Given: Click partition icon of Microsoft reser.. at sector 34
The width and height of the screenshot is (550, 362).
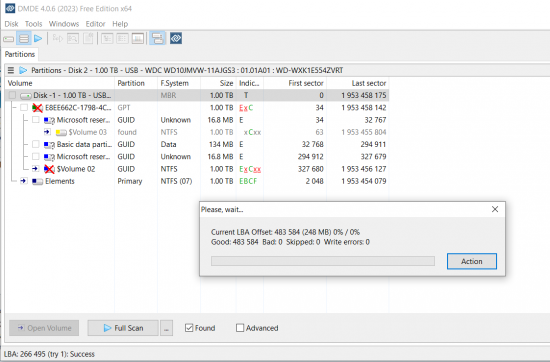Looking at the screenshot, I should point(49,120).
